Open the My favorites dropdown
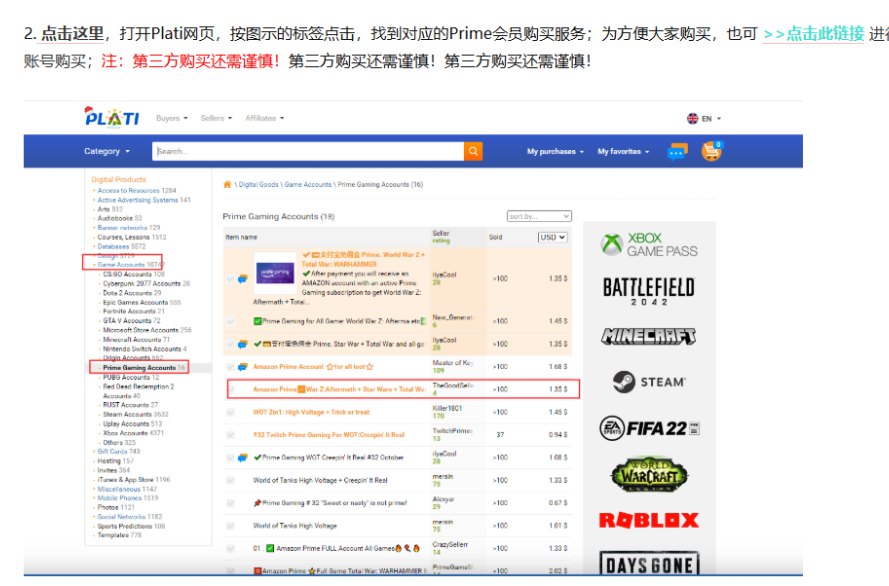Viewport: 889px width, 586px height. [x=623, y=151]
